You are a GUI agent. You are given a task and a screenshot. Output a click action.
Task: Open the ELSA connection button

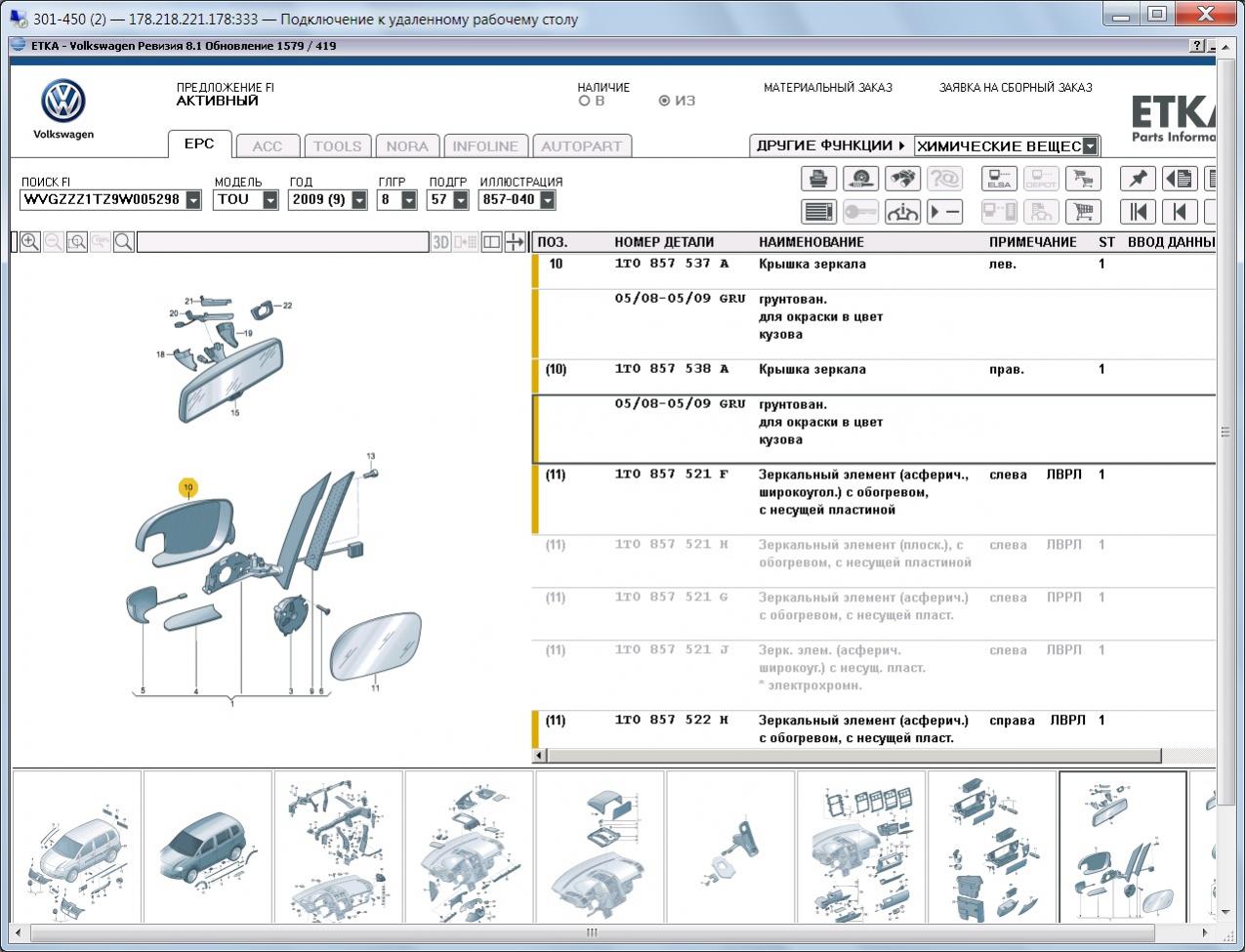pos(999,179)
